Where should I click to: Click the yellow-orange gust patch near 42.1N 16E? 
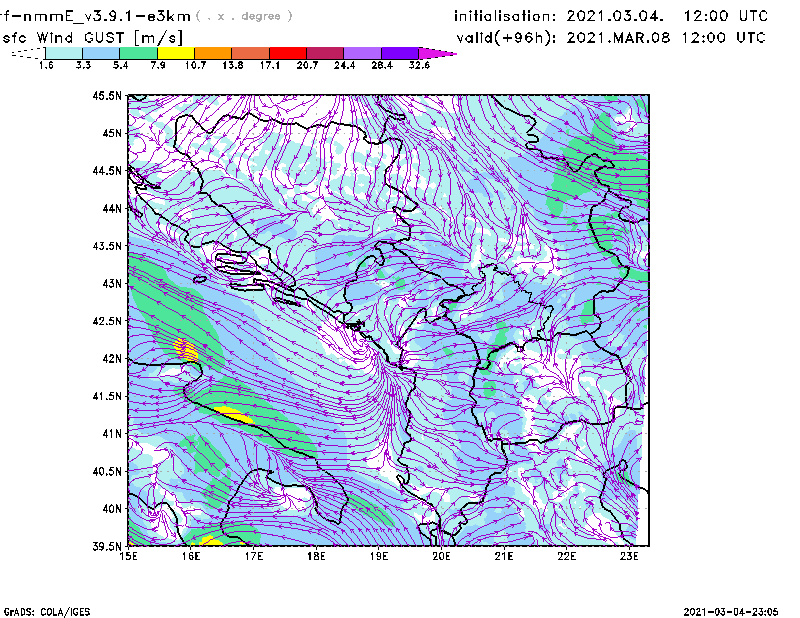[186, 350]
